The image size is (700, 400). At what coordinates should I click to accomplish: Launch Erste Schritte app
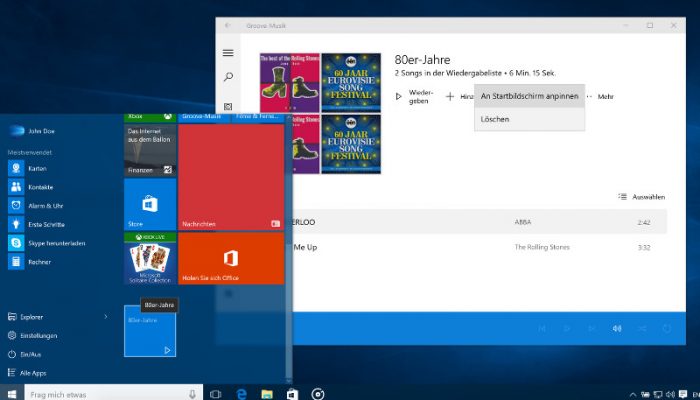(x=36, y=225)
